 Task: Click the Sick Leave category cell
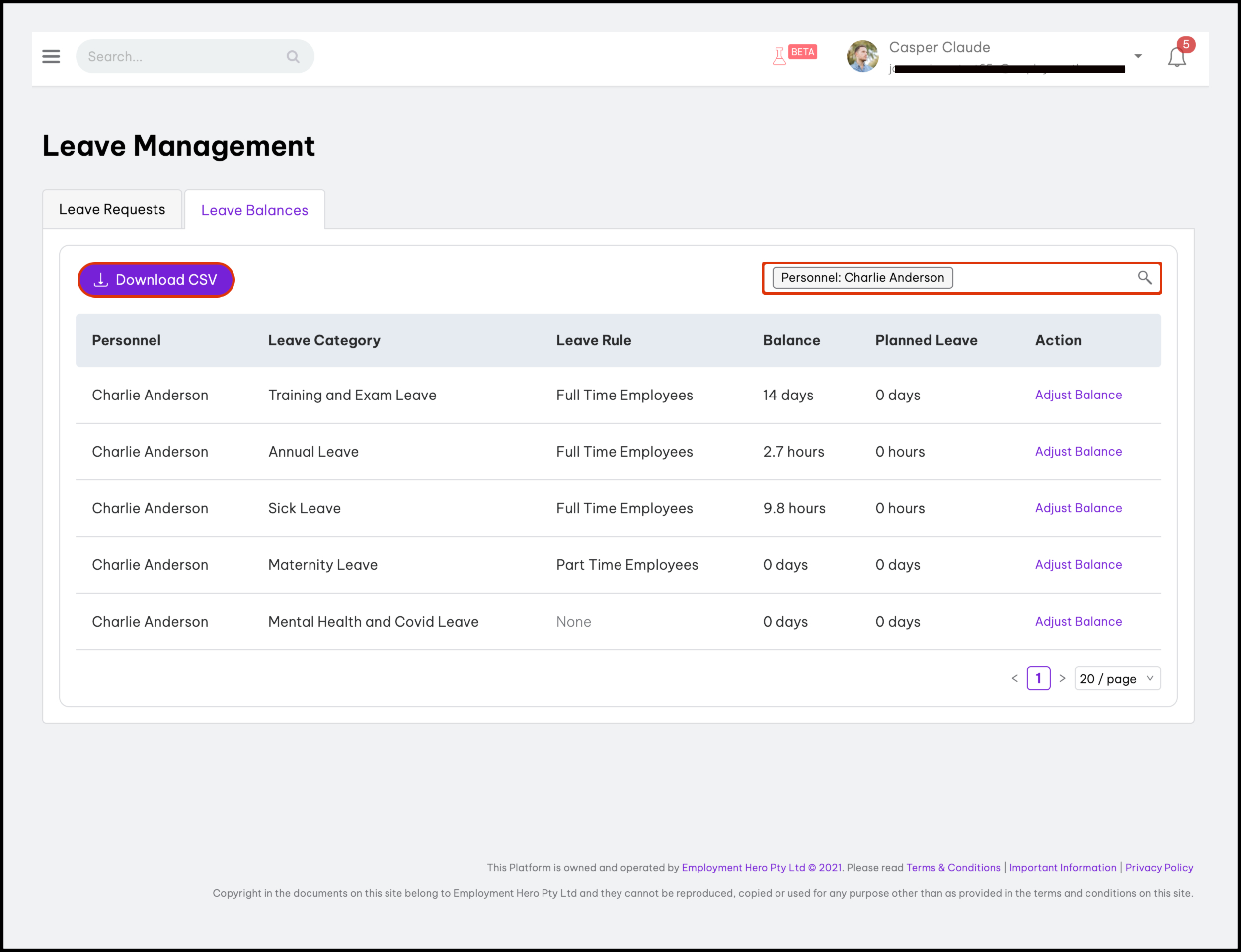tap(305, 508)
